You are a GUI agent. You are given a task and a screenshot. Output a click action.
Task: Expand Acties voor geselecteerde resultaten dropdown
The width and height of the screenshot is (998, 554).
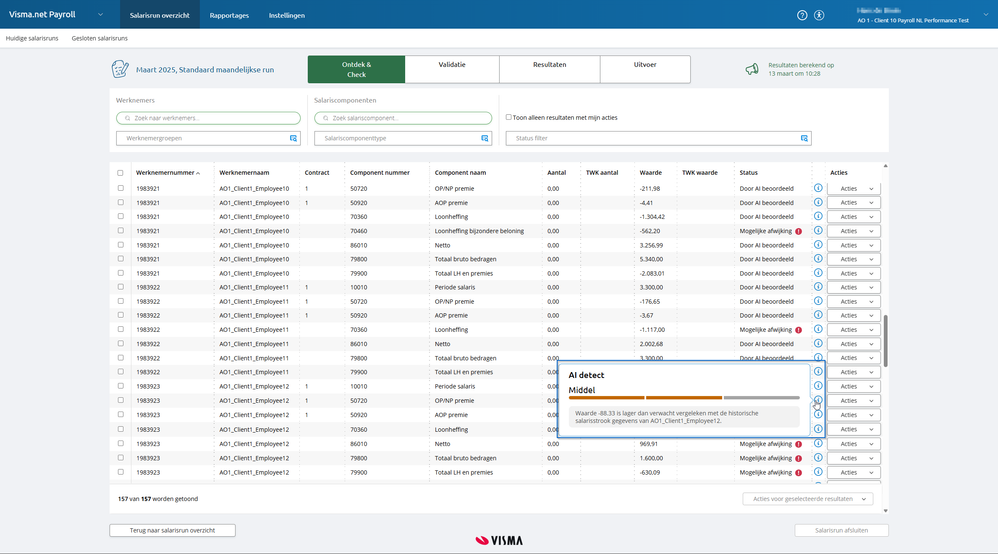click(808, 499)
